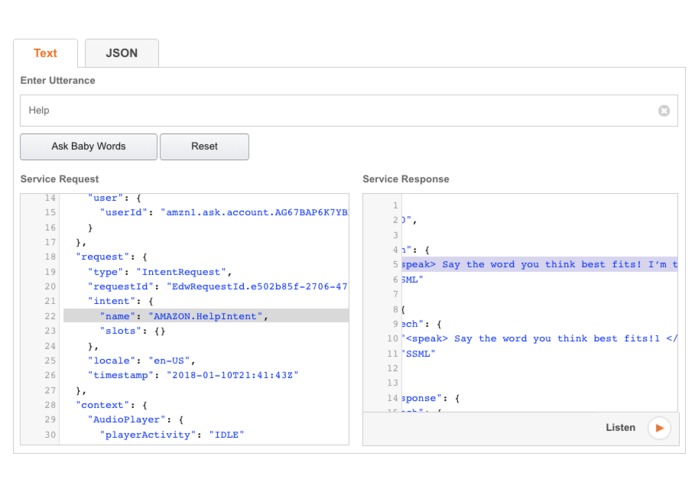The width and height of the screenshot is (695, 494).
Task: Select the Text tab
Action: click(46, 54)
